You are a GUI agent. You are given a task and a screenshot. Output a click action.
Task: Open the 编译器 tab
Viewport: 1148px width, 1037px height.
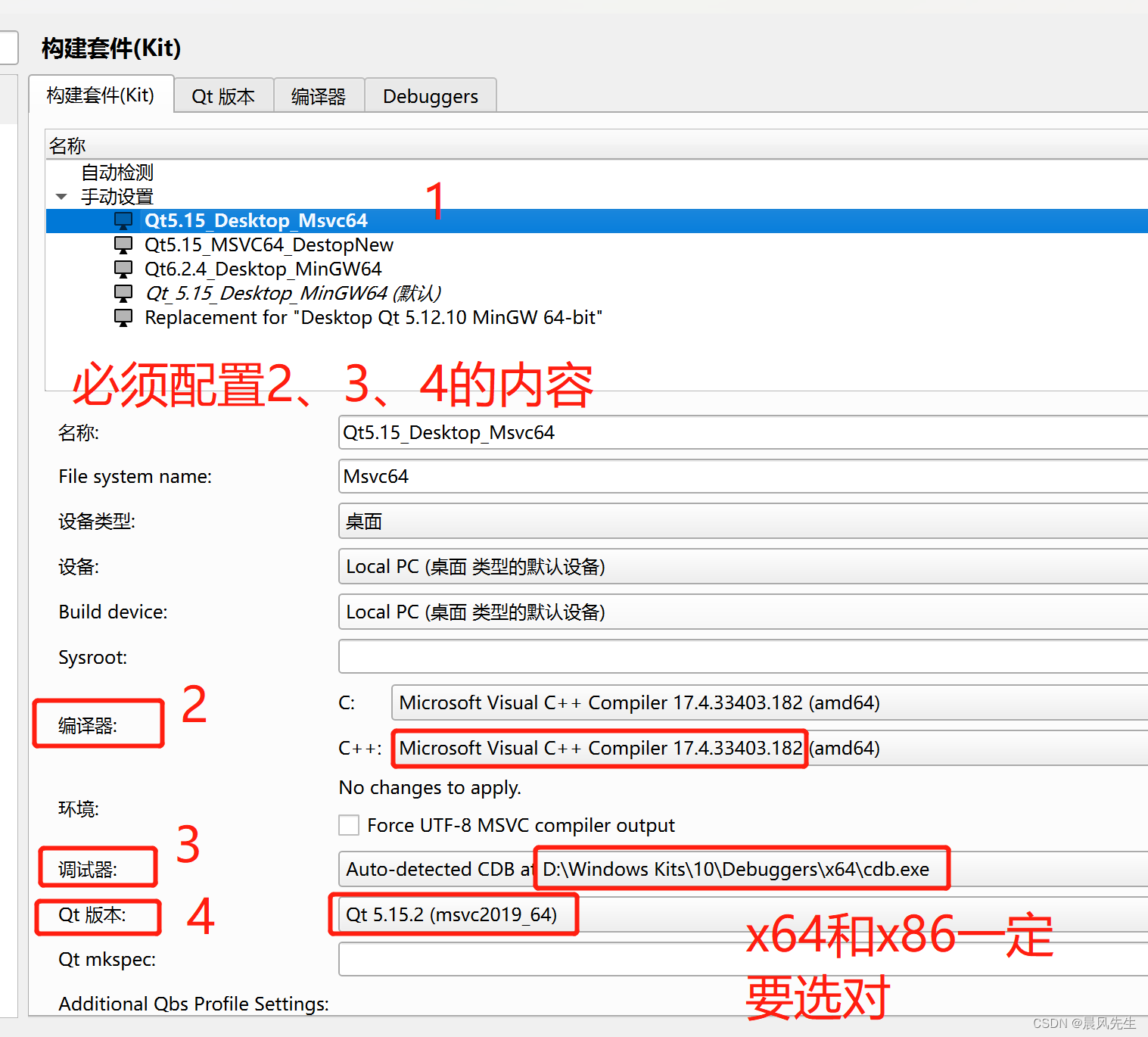point(319,96)
